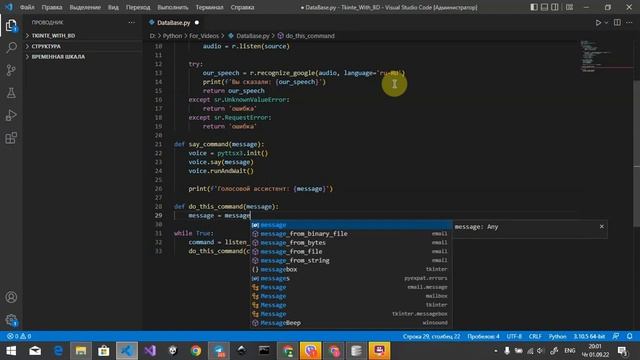
Task: Open the Выполнить menu
Action: 173,7
